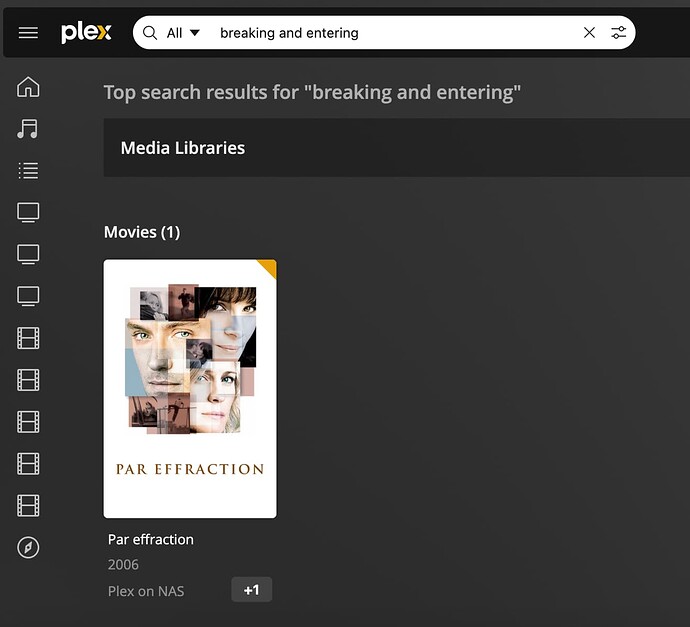
Task: Click the 2006 year text
Action: pyautogui.click(x=123, y=565)
